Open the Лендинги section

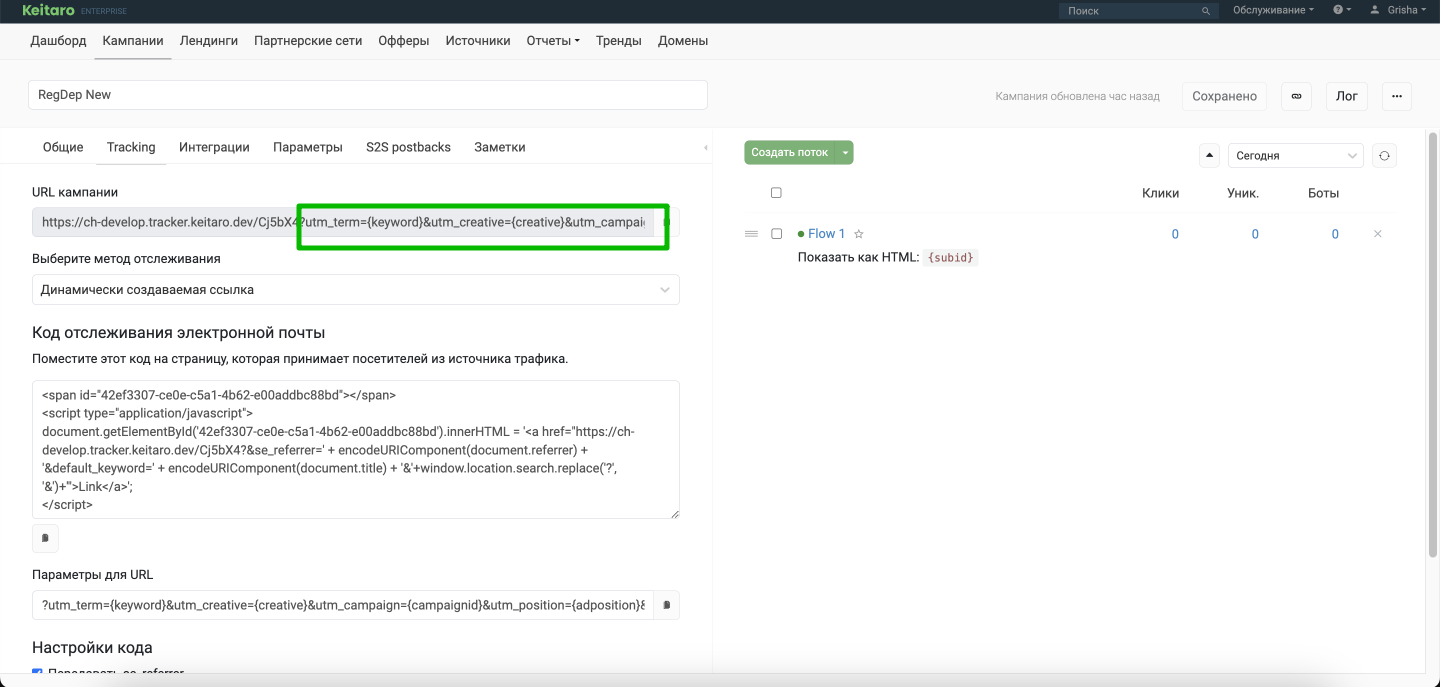tap(209, 41)
